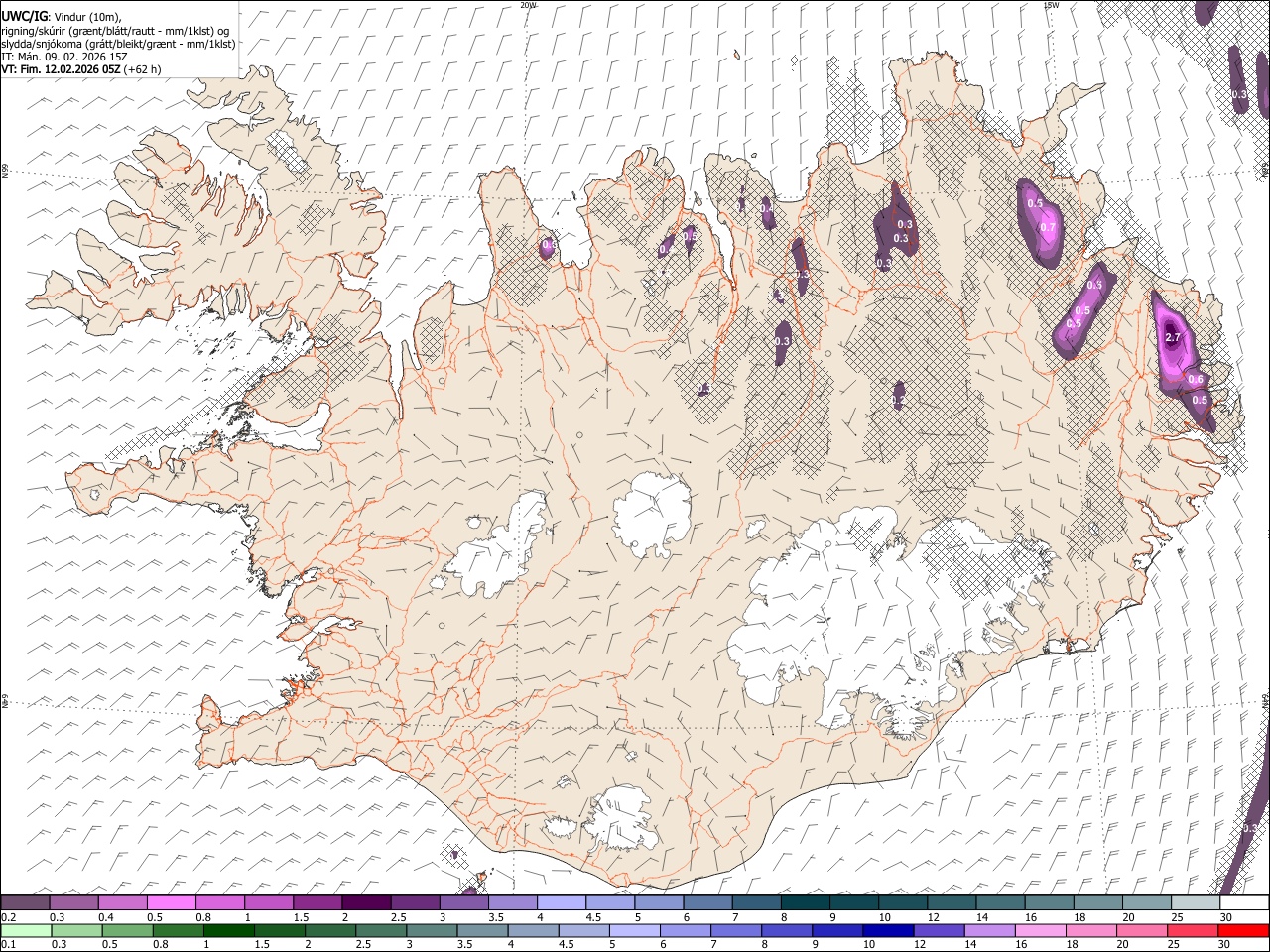The width and height of the screenshot is (1270, 952).
Task: Select the 'IT: Mán. 09. 02. 2026 15Z' line
Action: click(64, 57)
